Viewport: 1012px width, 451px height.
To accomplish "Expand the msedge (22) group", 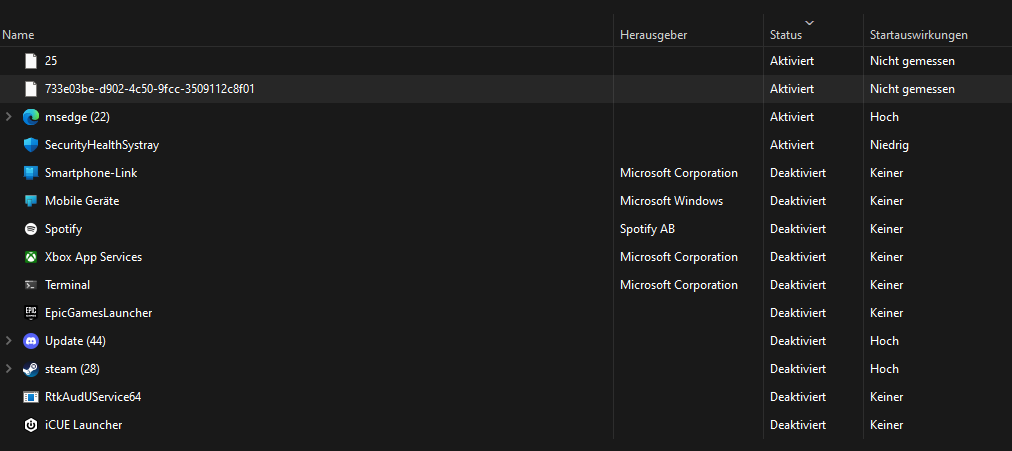I will click(9, 117).
